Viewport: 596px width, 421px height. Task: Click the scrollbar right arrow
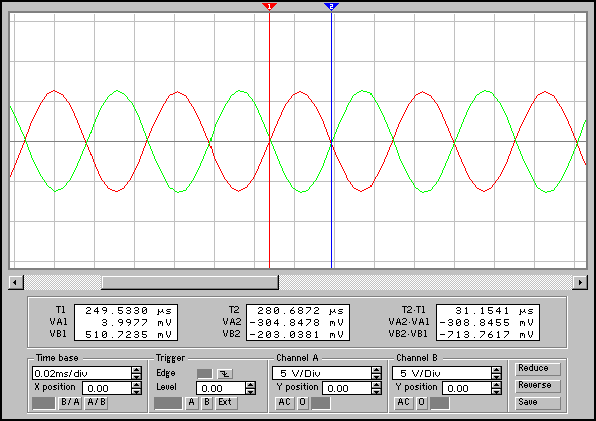click(x=580, y=282)
